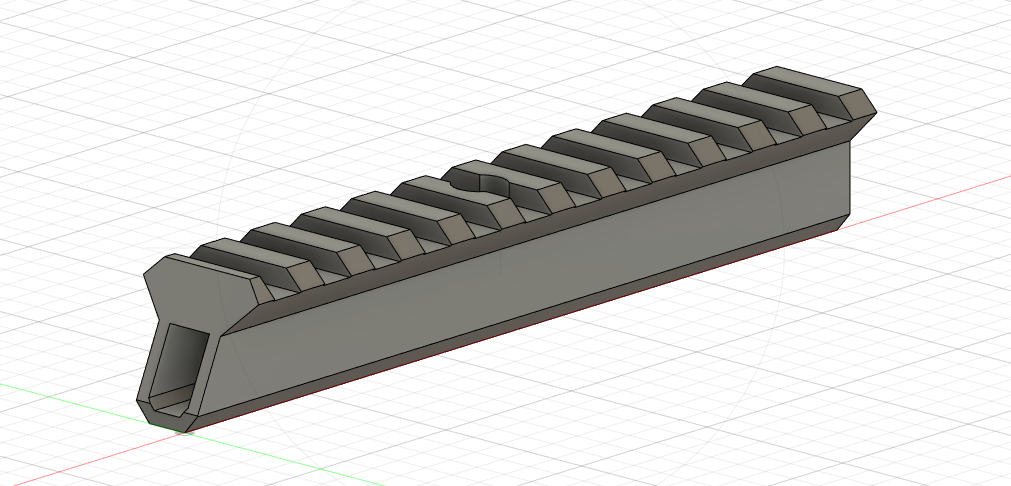
Task: Select the rectangular hollow opening at the front
Action: pyautogui.click(x=182, y=362)
